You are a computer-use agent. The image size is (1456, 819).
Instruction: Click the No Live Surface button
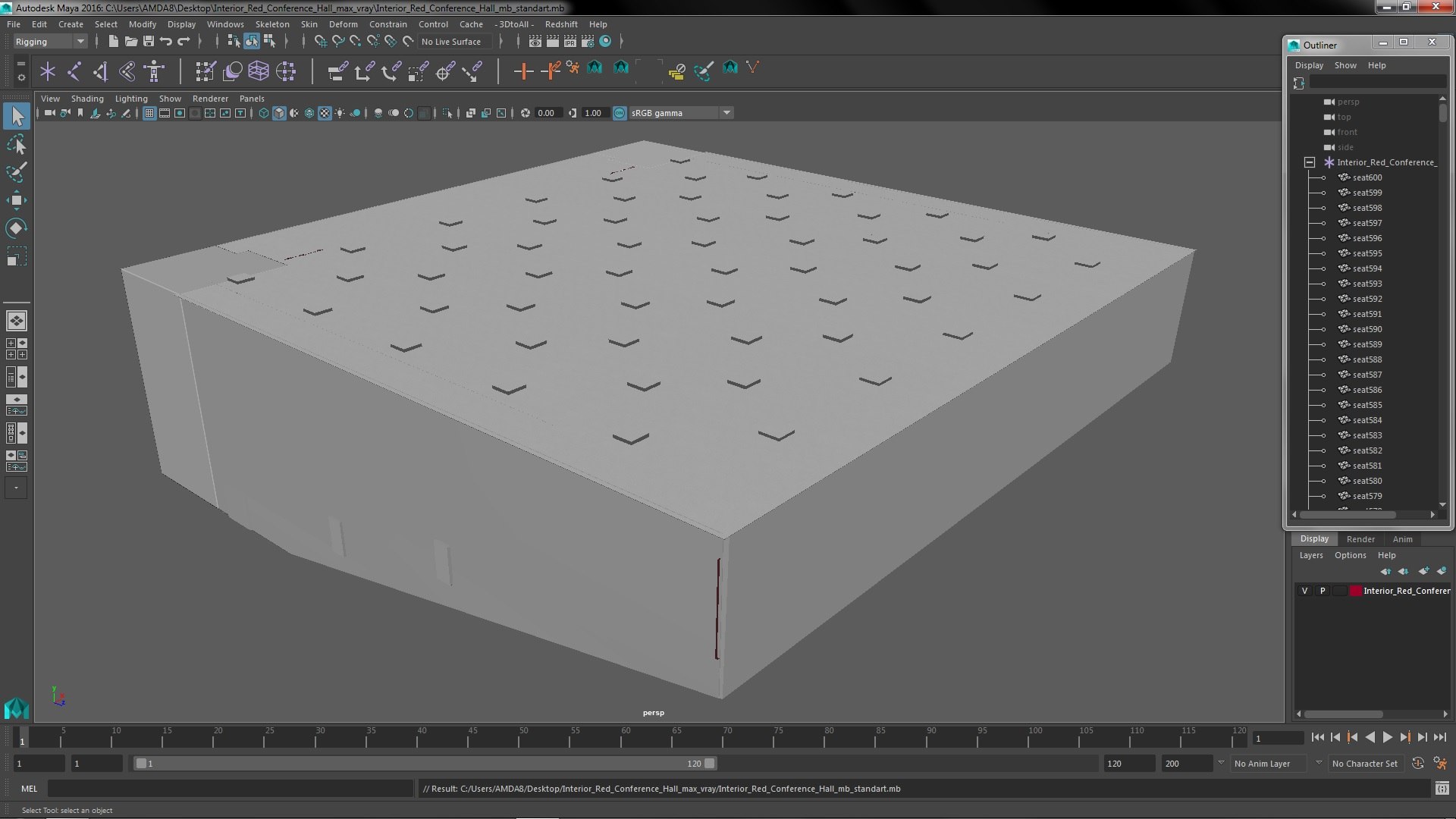click(x=451, y=42)
